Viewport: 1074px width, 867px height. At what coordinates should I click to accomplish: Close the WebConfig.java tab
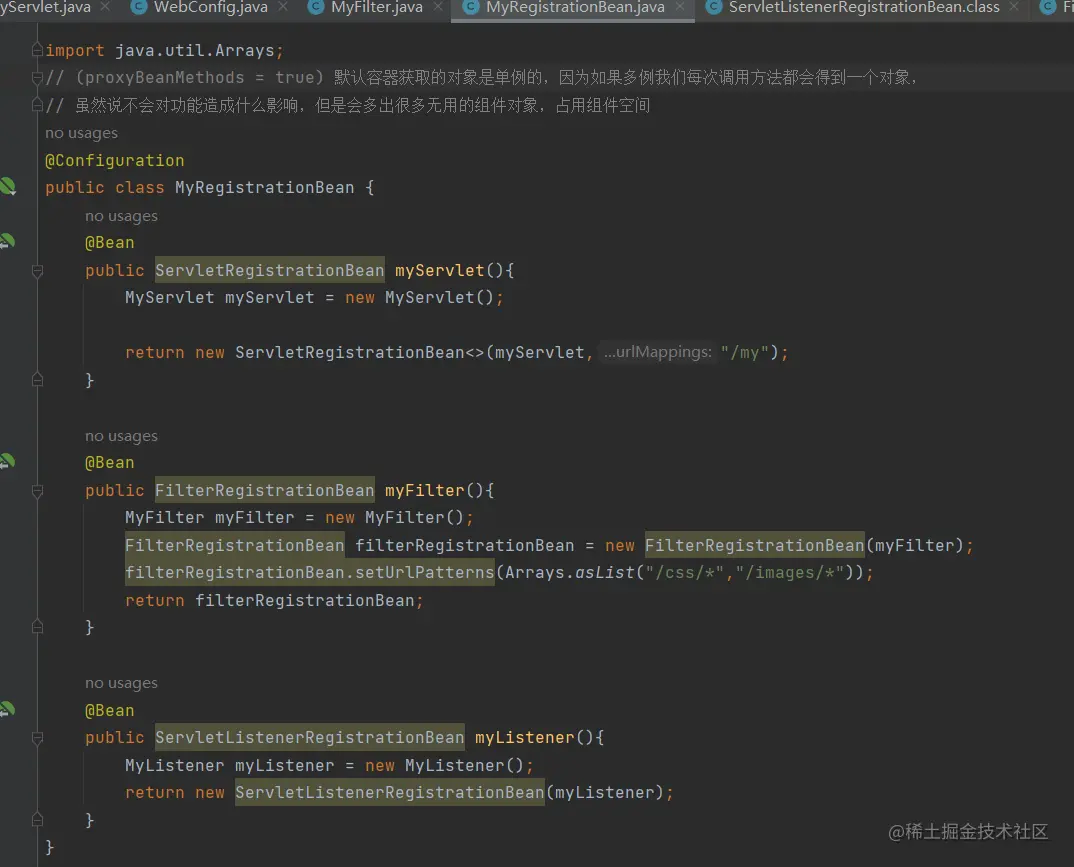pos(283,7)
